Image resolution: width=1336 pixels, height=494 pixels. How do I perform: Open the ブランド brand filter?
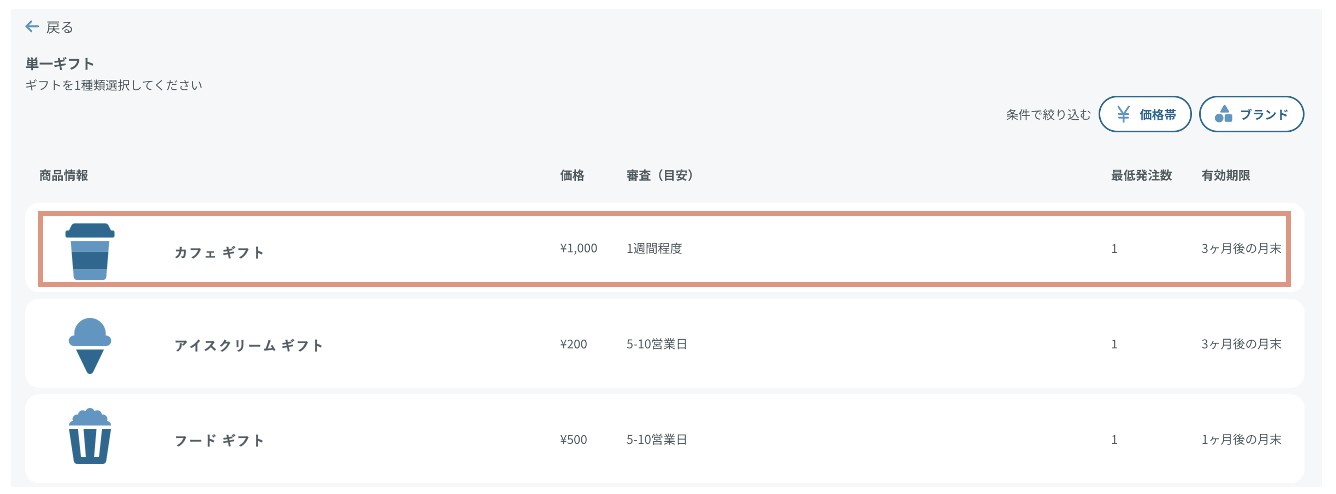tap(1251, 114)
